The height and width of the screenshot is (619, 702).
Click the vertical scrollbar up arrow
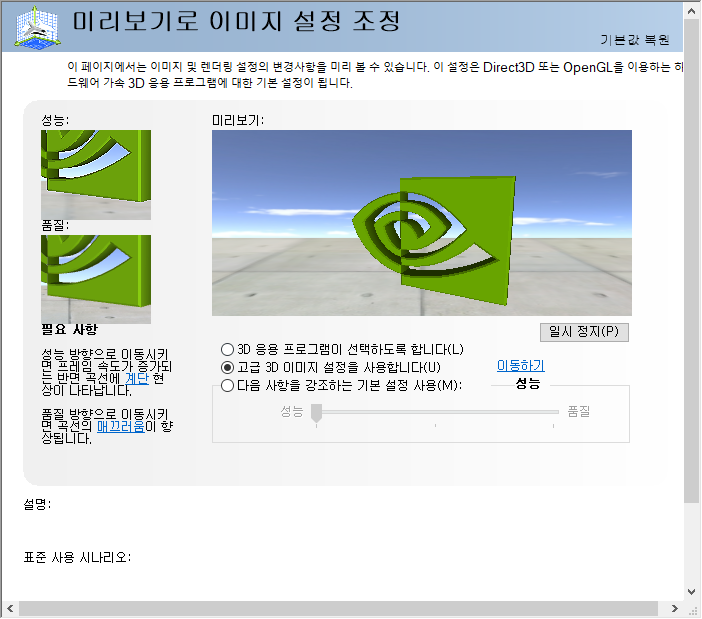pyautogui.click(x=692, y=11)
